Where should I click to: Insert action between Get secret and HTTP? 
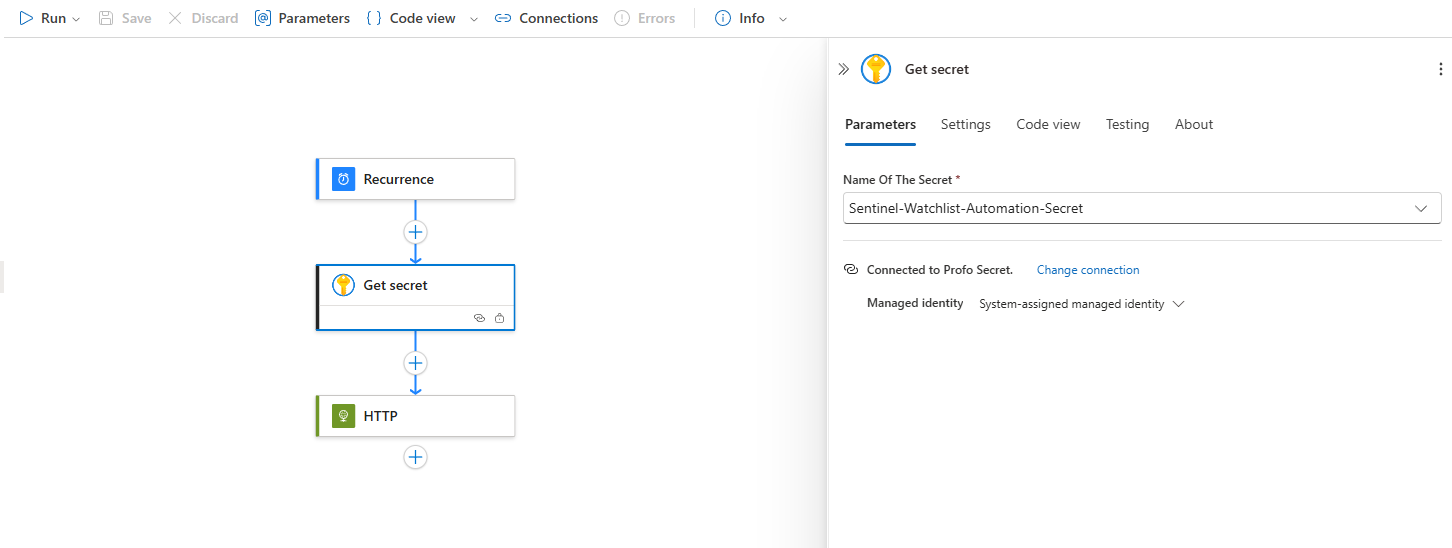415,363
